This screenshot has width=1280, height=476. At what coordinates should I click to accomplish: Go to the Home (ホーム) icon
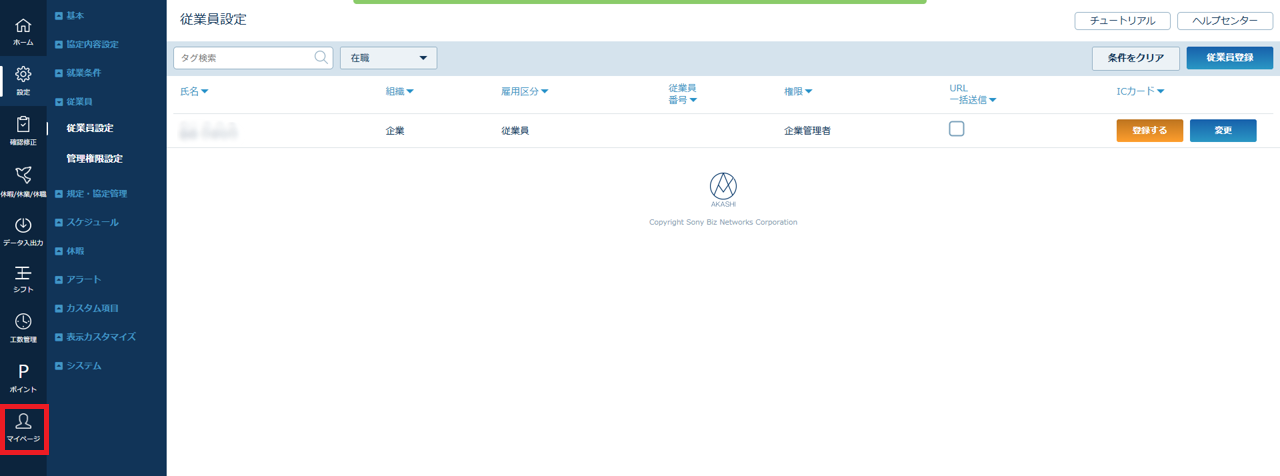click(23, 31)
